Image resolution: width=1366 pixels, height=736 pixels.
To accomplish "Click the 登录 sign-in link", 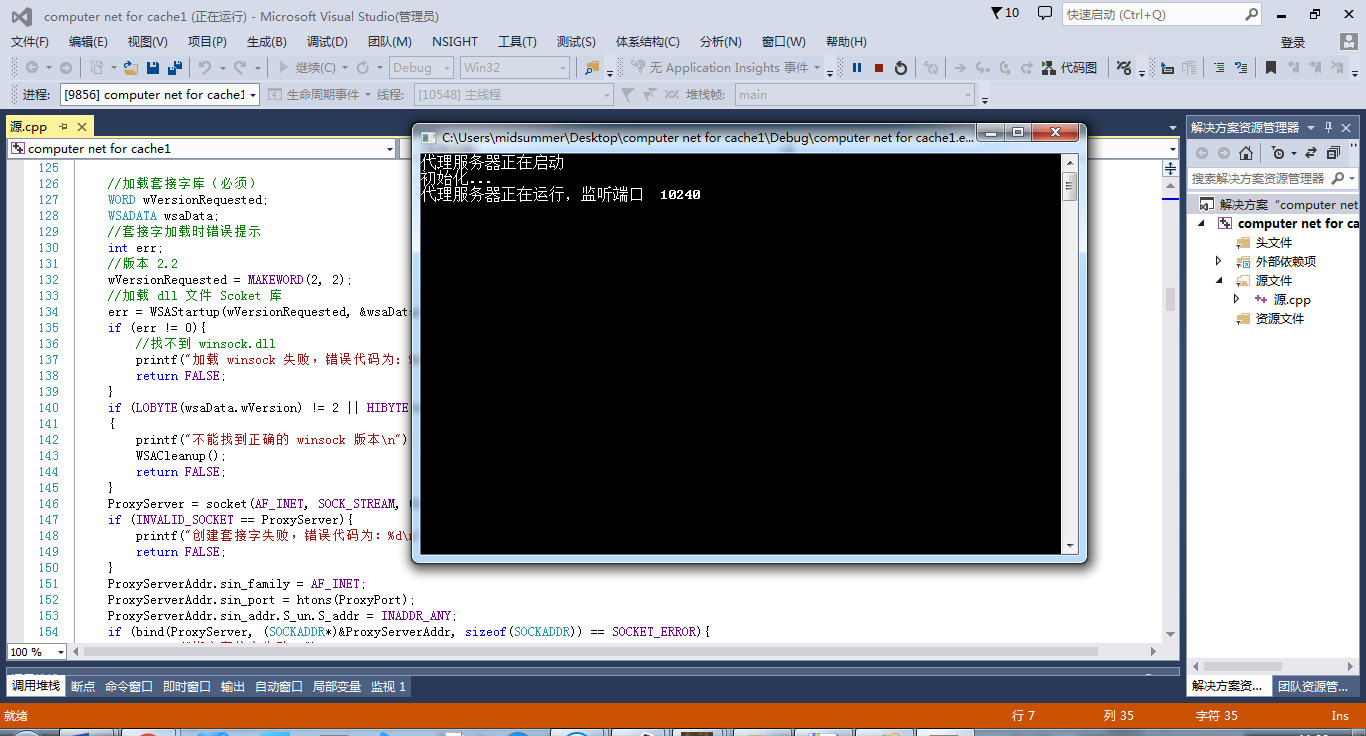I will 1293,42.
